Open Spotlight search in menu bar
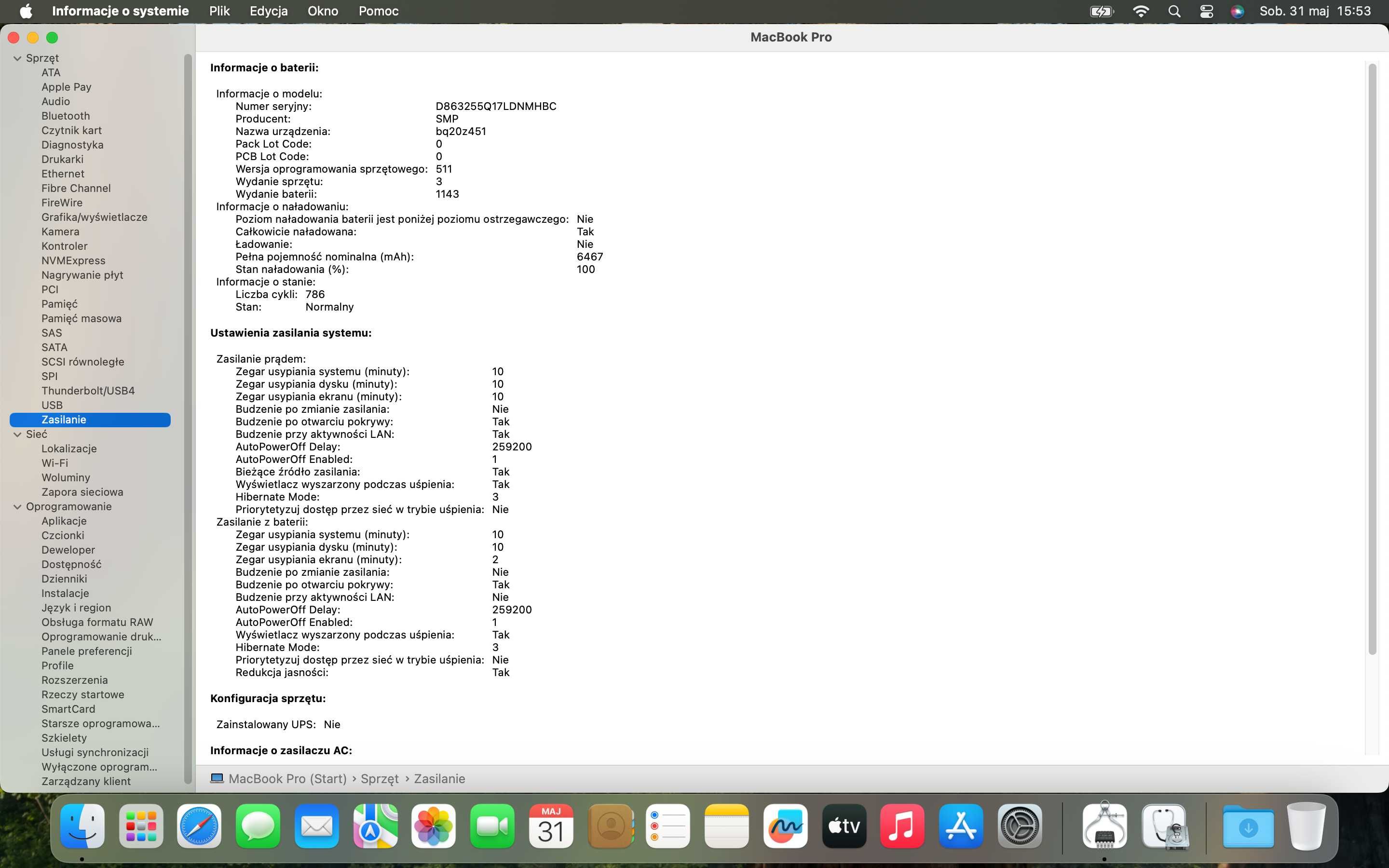Viewport: 1389px width, 868px height. pyautogui.click(x=1174, y=11)
